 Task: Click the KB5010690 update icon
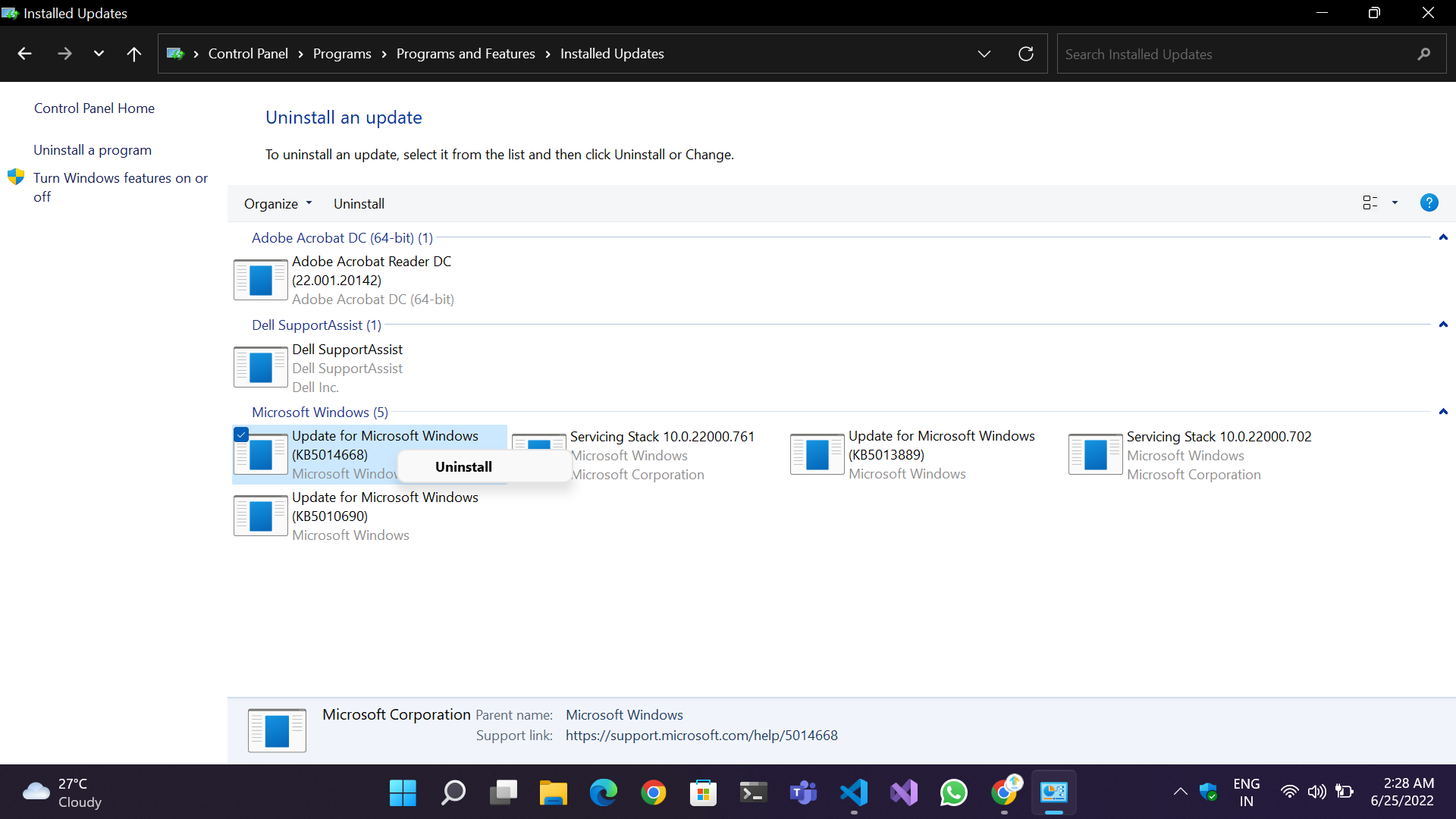pyautogui.click(x=260, y=516)
